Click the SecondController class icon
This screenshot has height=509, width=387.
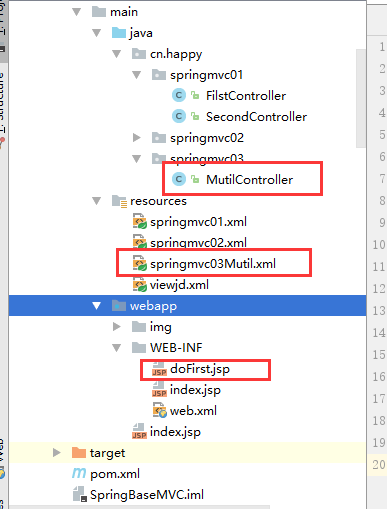pos(179,116)
